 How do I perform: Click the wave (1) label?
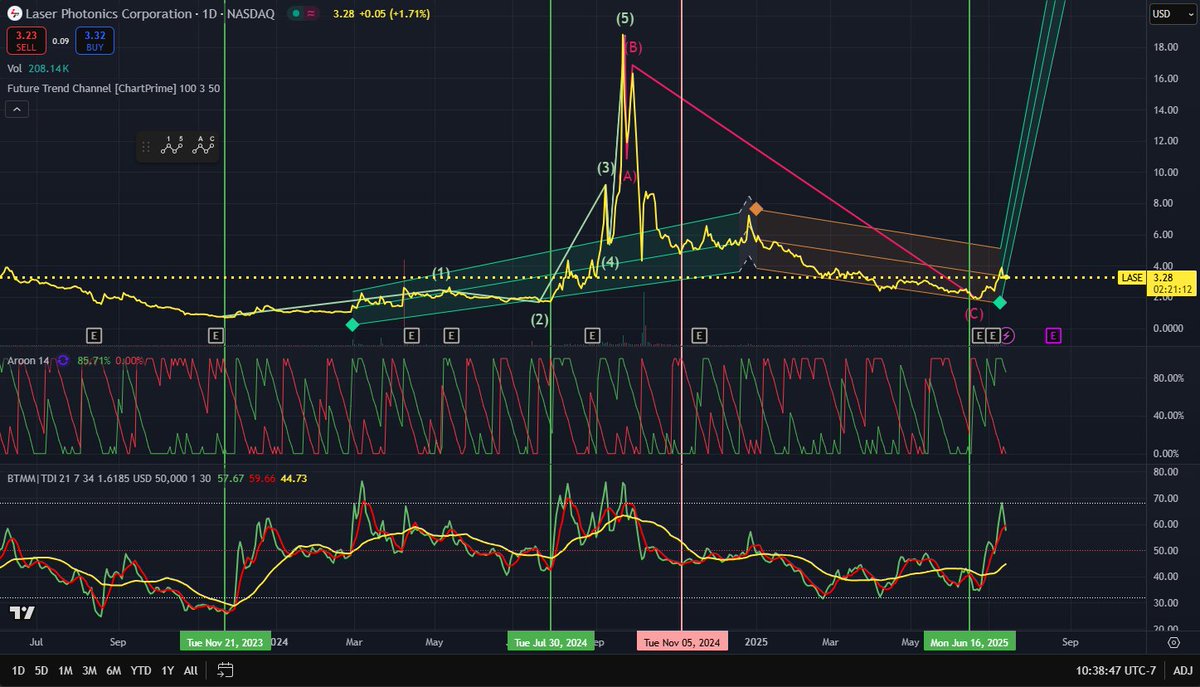441,273
